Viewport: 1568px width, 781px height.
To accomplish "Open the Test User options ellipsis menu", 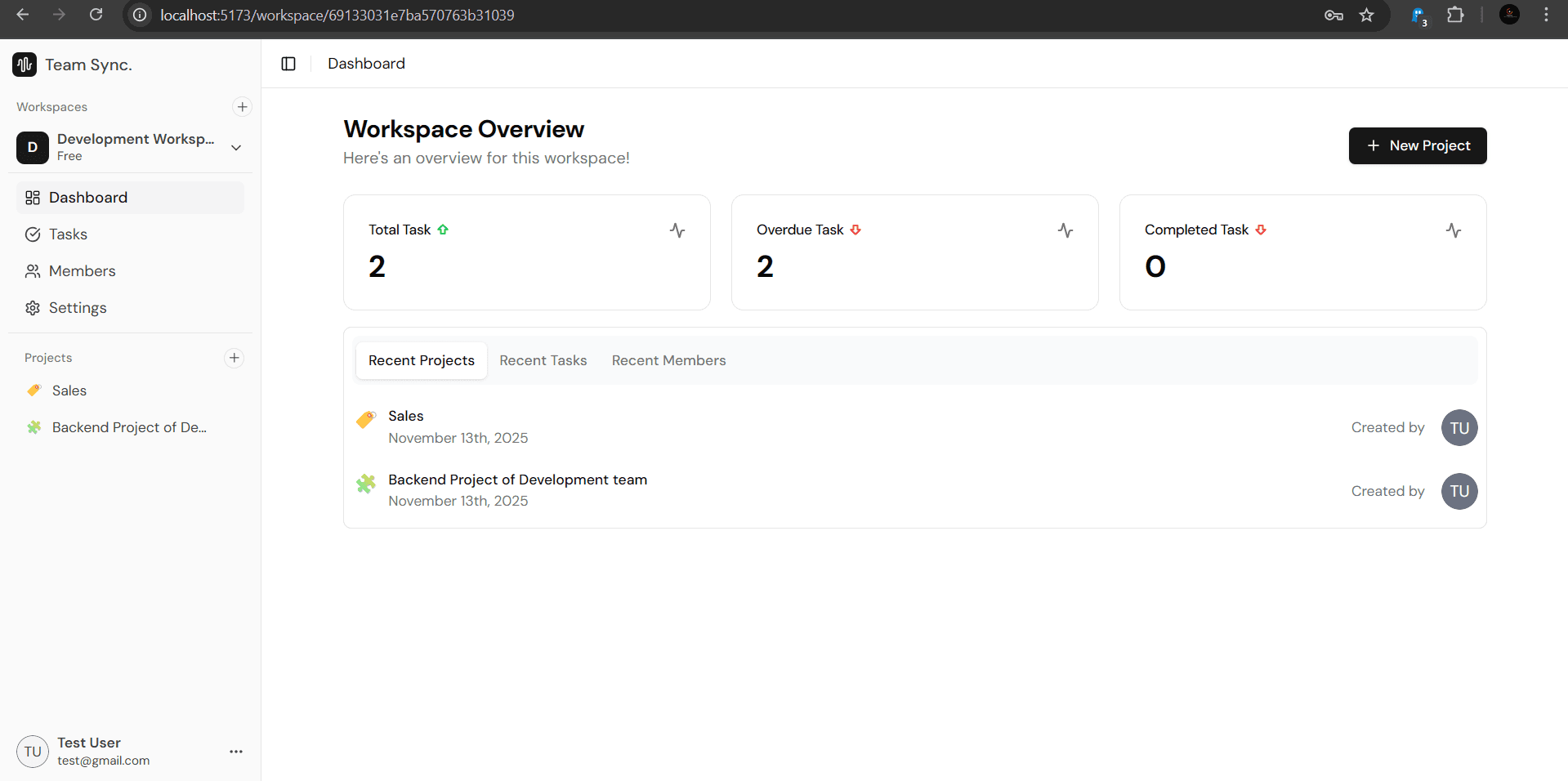I will pyautogui.click(x=236, y=752).
